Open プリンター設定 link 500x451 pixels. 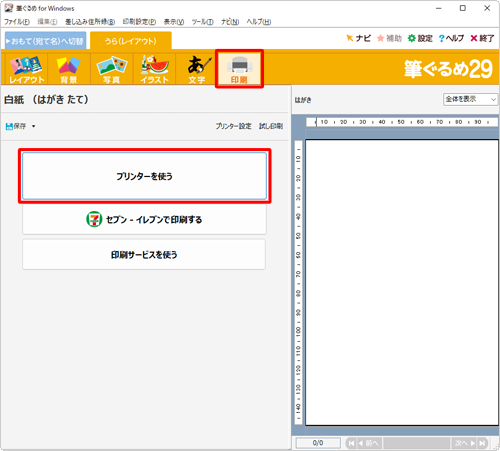pos(233,126)
